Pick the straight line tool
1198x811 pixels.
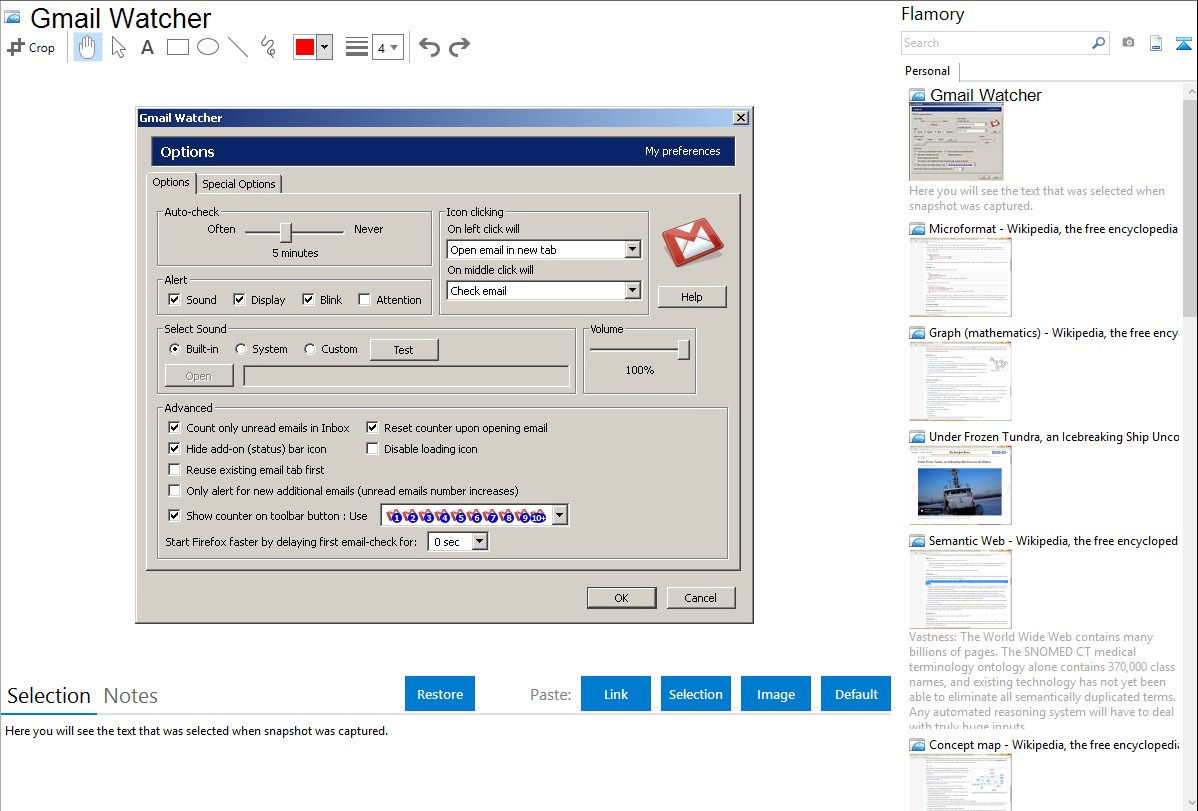tap(238, 47)
